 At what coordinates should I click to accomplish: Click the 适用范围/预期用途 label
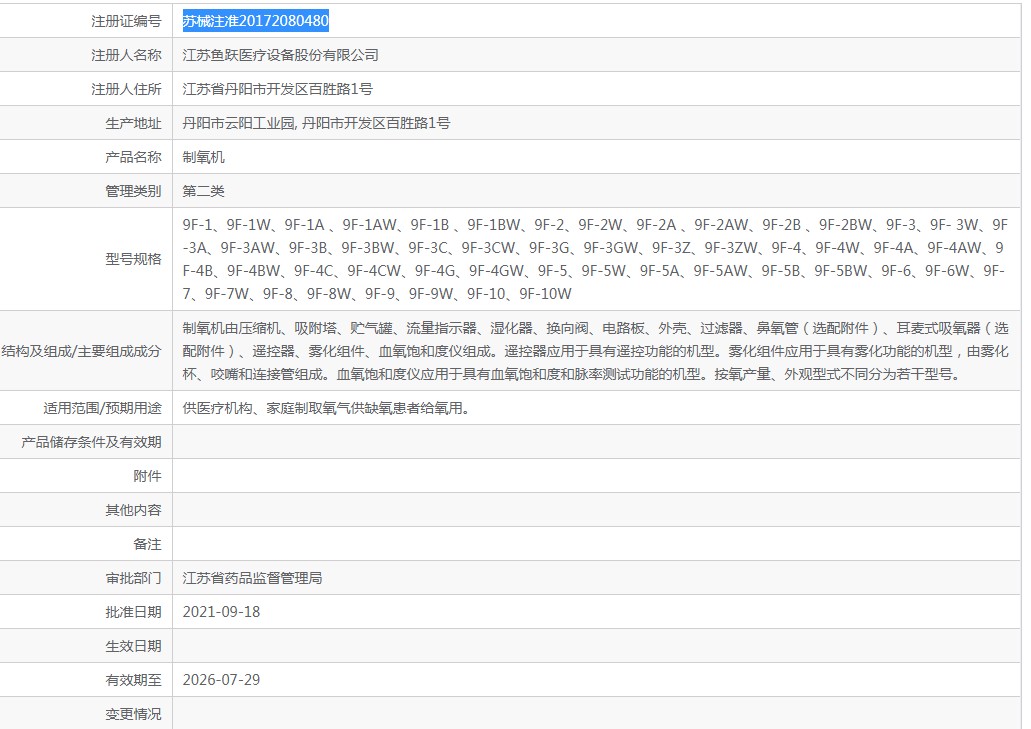click(x=103, y=408)
